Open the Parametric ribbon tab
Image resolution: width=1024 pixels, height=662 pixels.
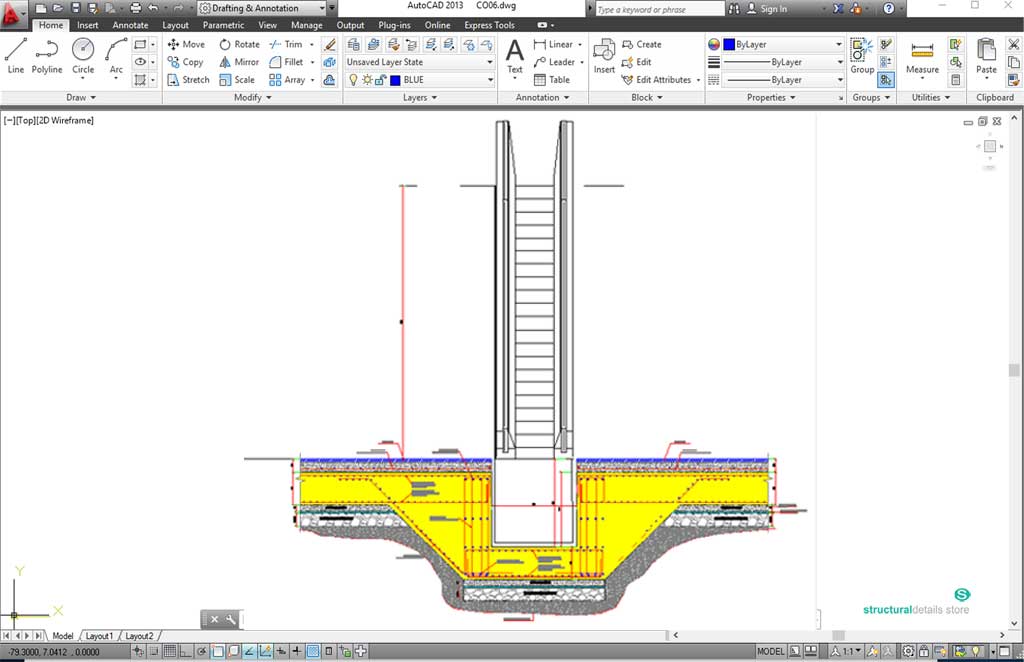point(222,25)
